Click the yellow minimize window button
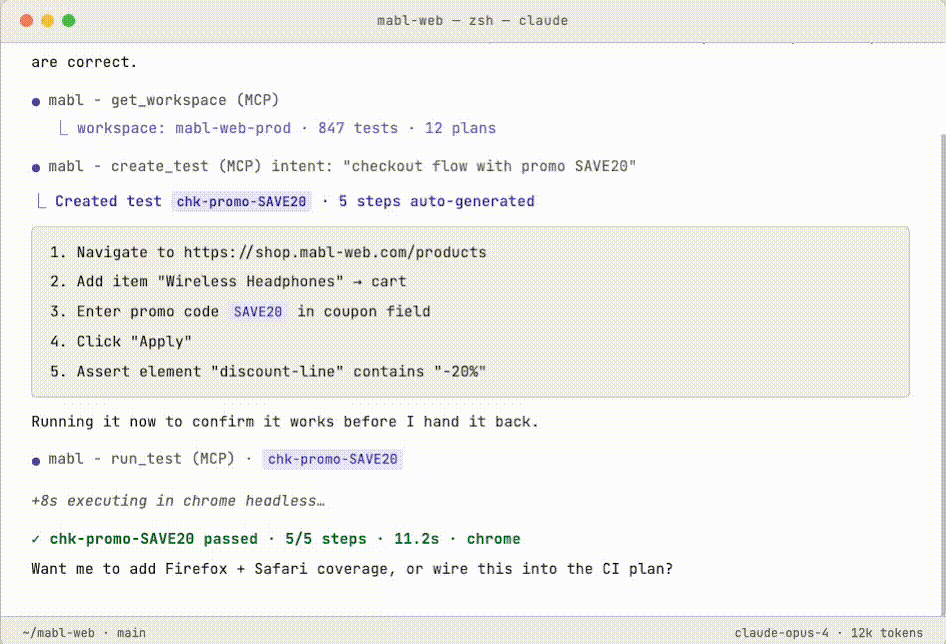946x644 pixels. (48, 21)
